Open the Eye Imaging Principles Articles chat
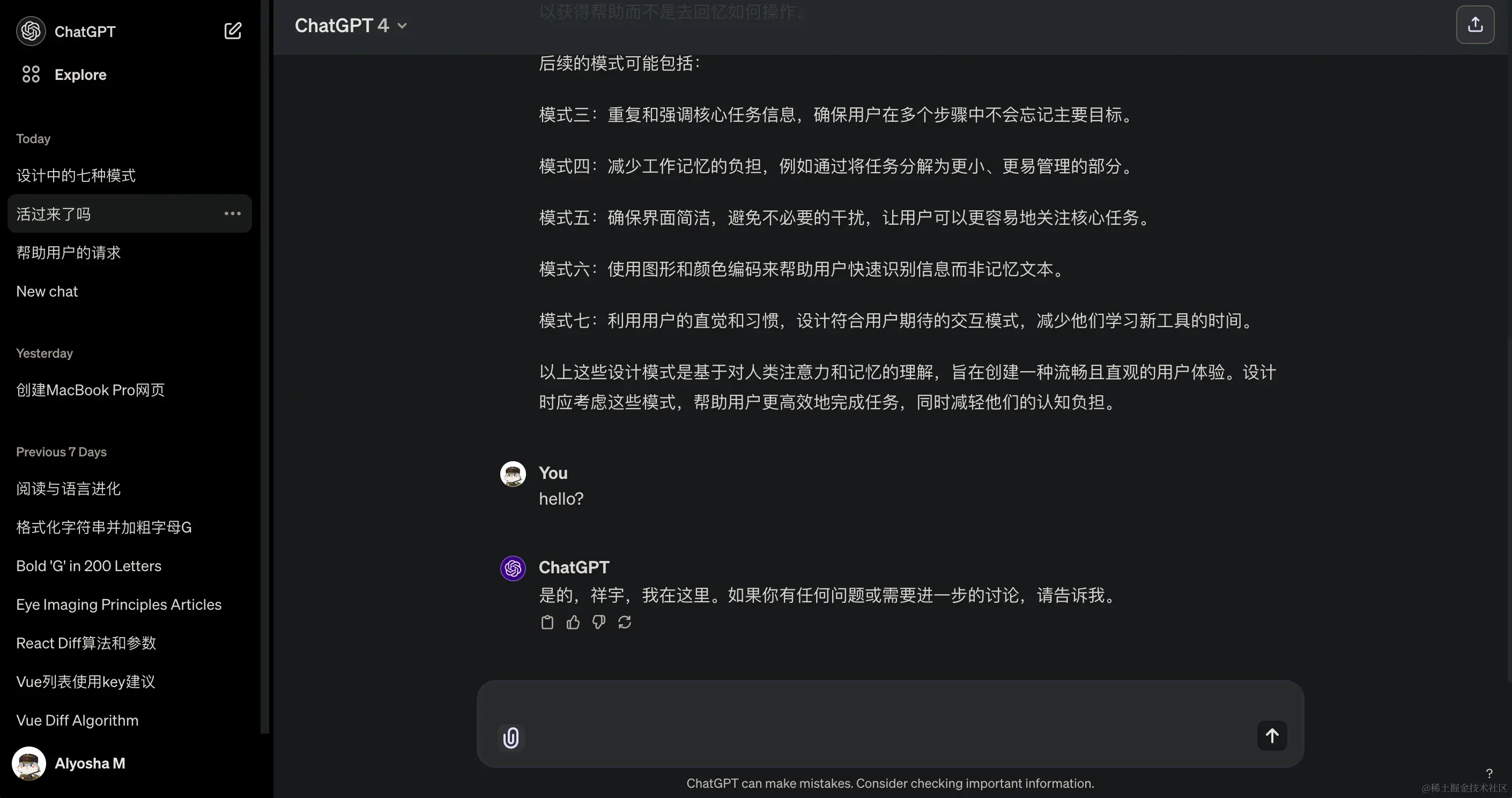 coord(118,605)
